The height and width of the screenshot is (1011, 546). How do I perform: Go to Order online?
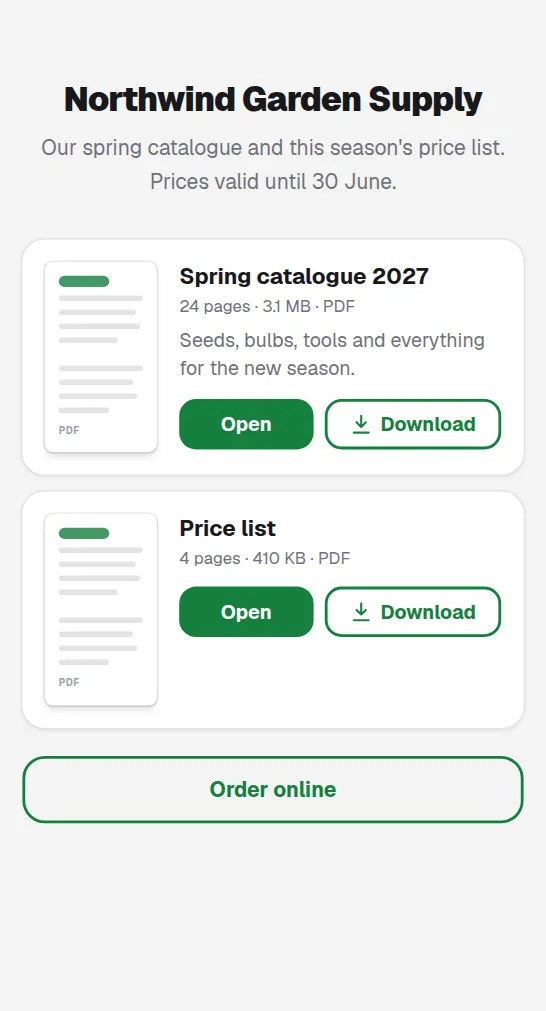click(273, 789)
